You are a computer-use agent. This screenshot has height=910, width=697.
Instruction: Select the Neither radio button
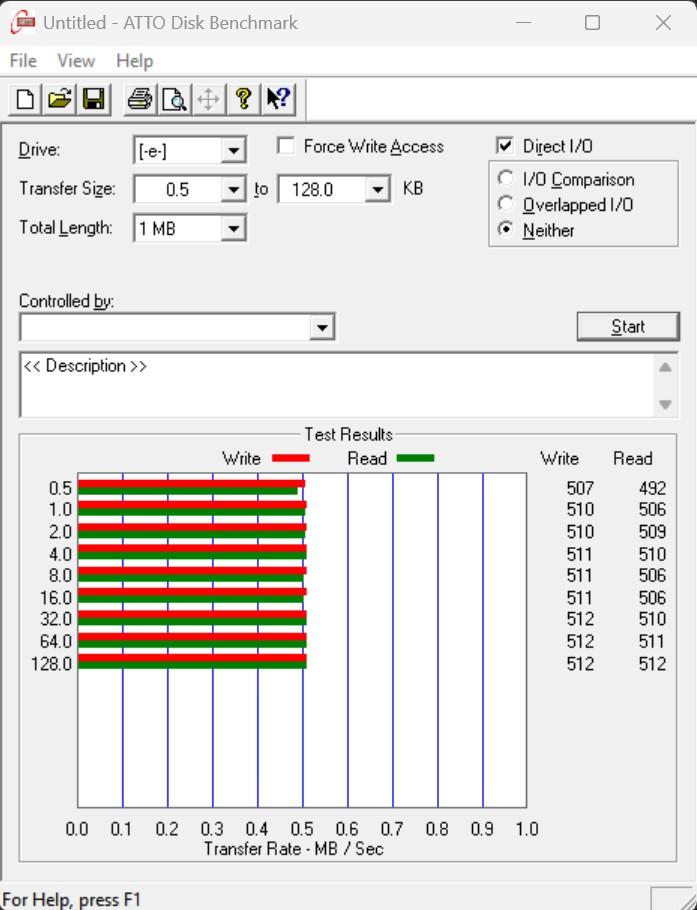(x=505, y=229)
